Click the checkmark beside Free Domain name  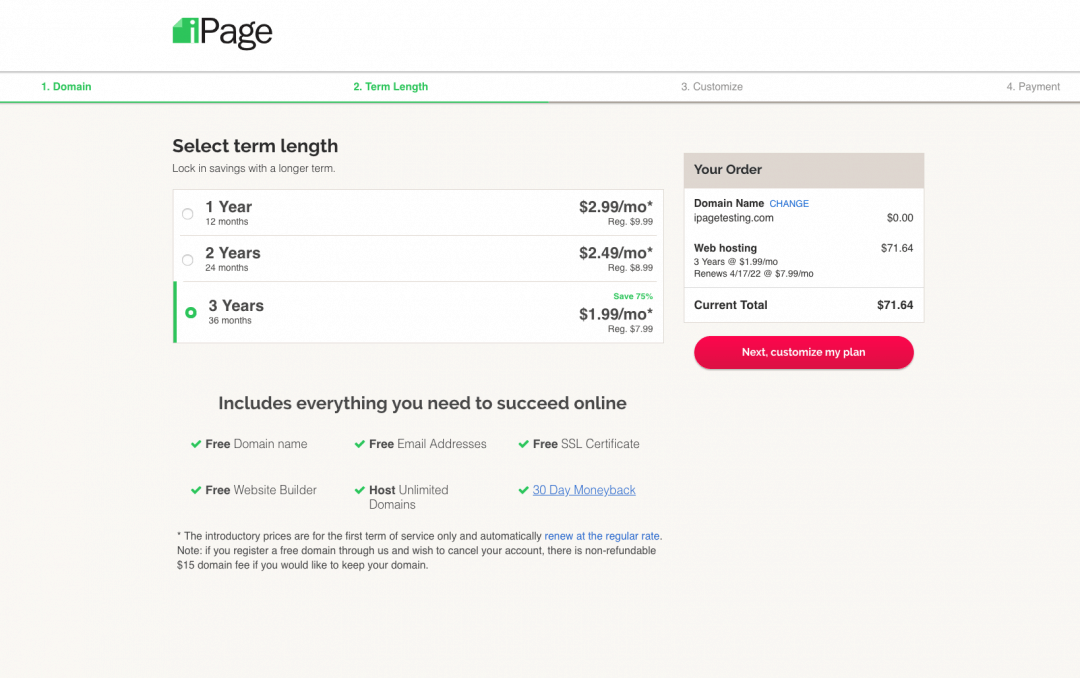point(197,444)
